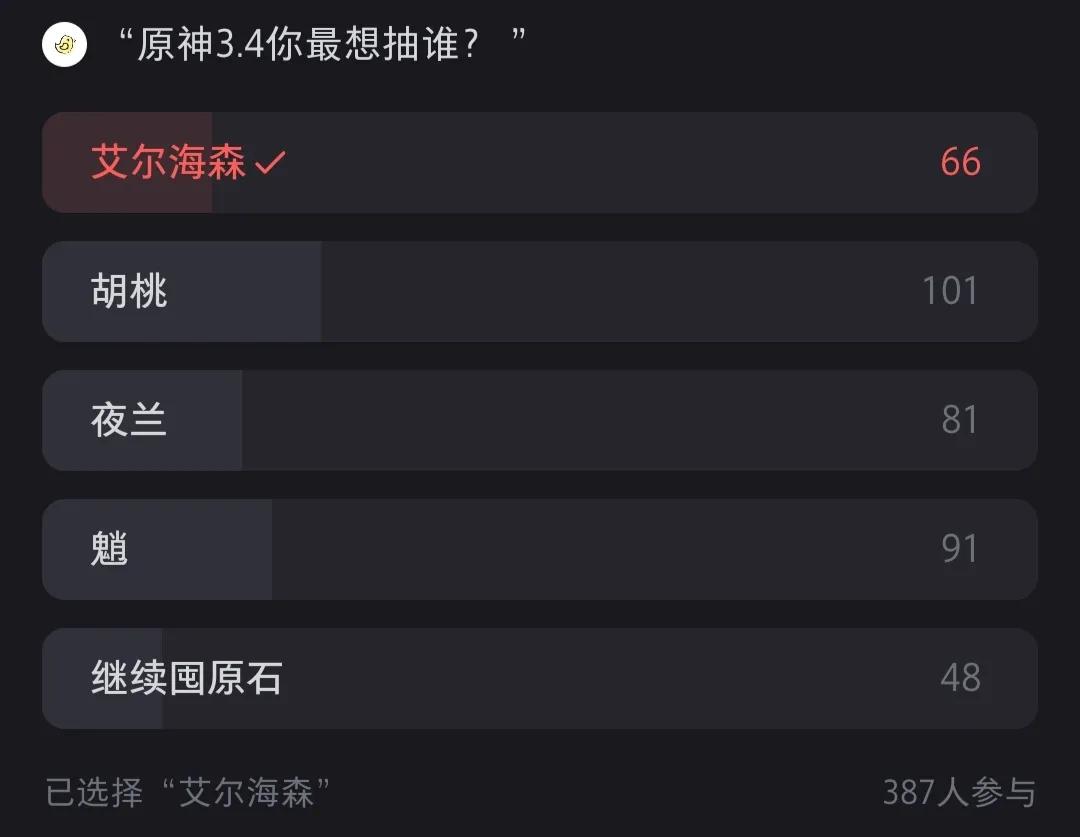Click the red vote count 66
The height and width of the screenshot is (837, 1080).
[x=960, y=163]
